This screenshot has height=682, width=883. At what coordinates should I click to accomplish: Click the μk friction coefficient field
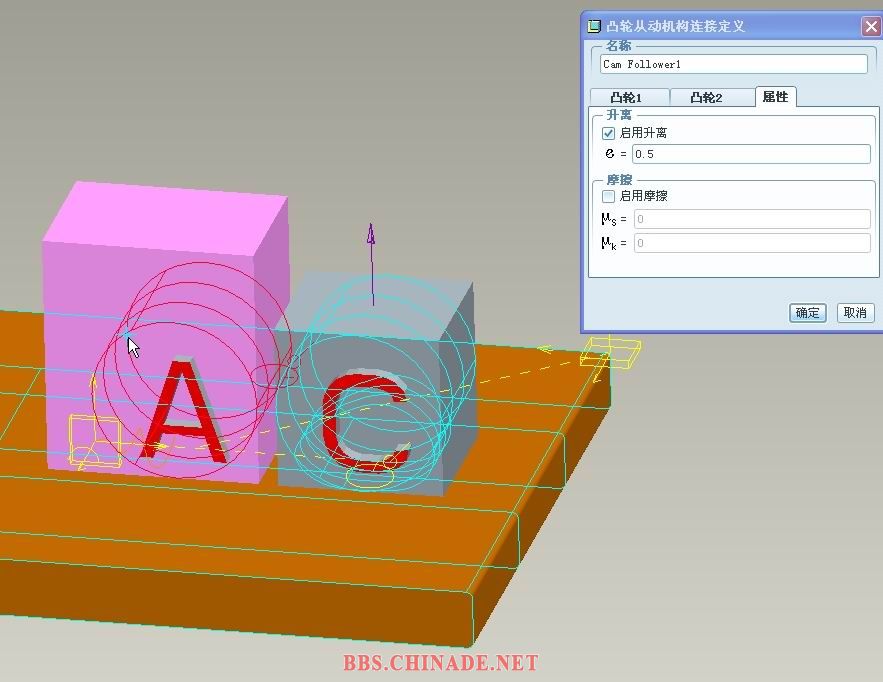(x=752, y=243)
